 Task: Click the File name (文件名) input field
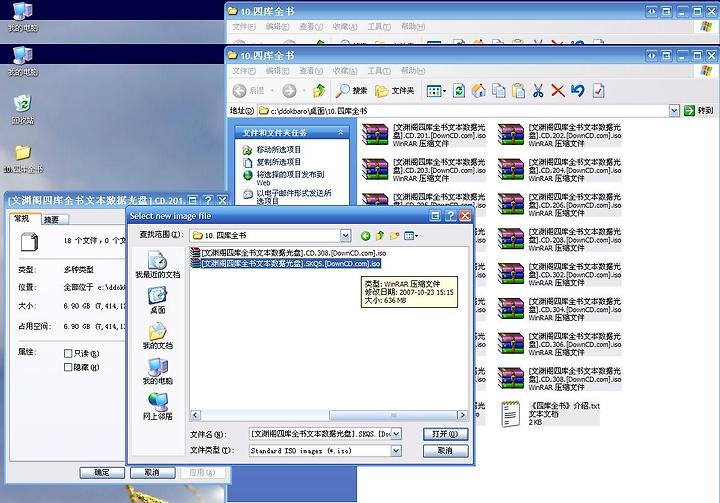(x=320, y=434)
